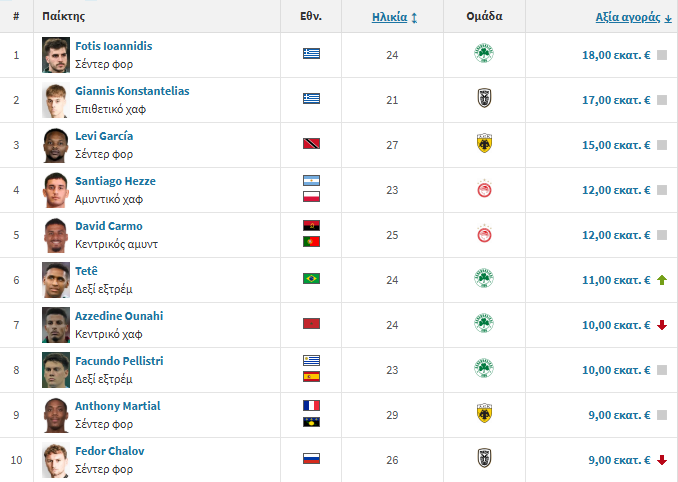Click PAOK crest next to Giannis Konstantelias
Image resolution: width=678 pixels, height=482 pixels.
click(484, 99)
